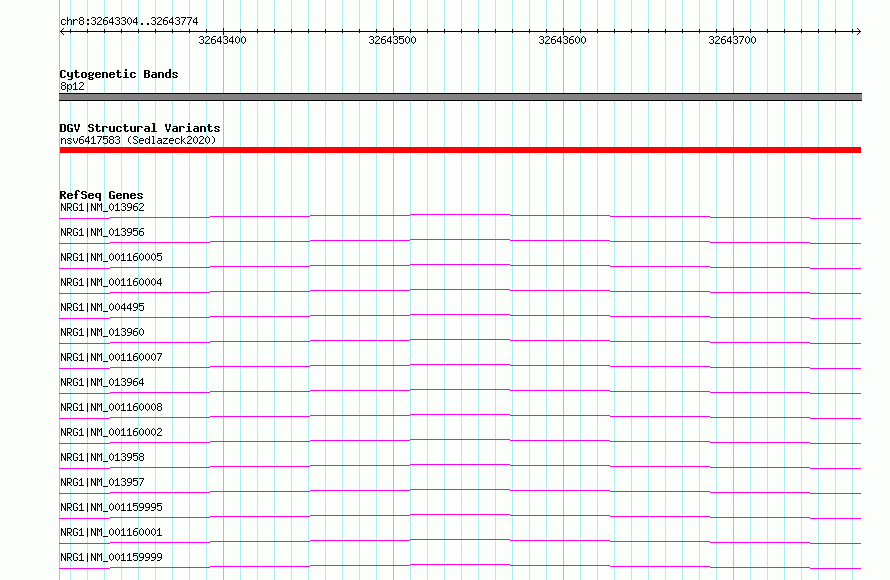The height and width of the screenshot is (580, 890).
Task: Select transcript NRG1|NM_013960
Action: click(102, 332)
